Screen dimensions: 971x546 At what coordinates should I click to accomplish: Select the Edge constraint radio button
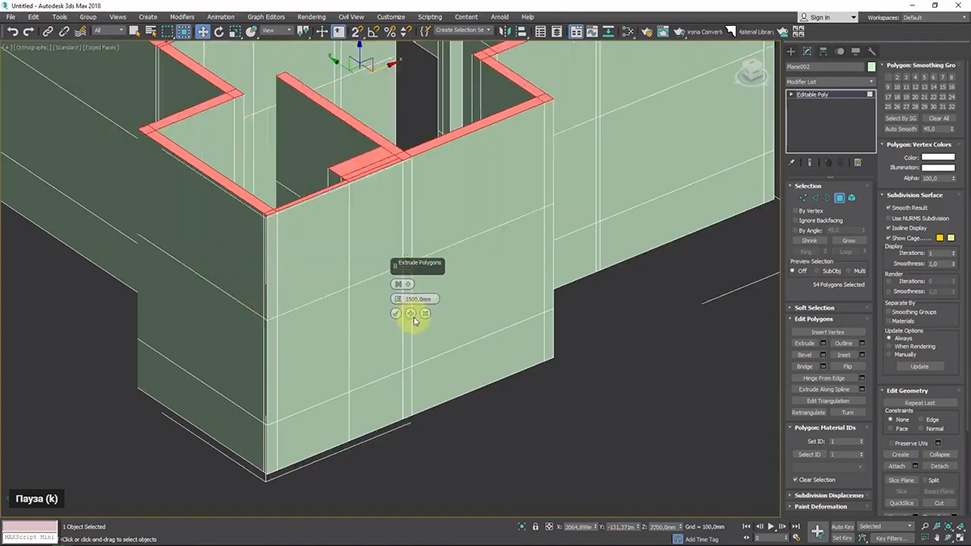point(922,419)
